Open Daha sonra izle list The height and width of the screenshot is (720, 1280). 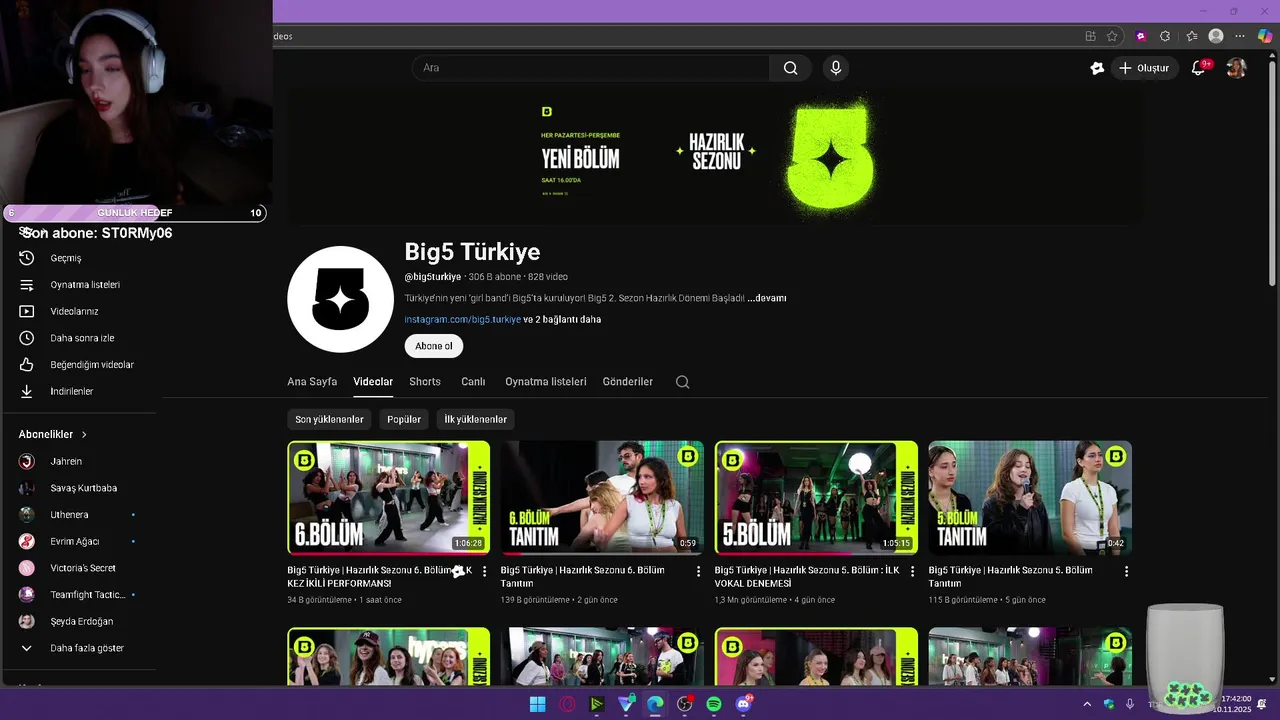(x=80, y=338)
